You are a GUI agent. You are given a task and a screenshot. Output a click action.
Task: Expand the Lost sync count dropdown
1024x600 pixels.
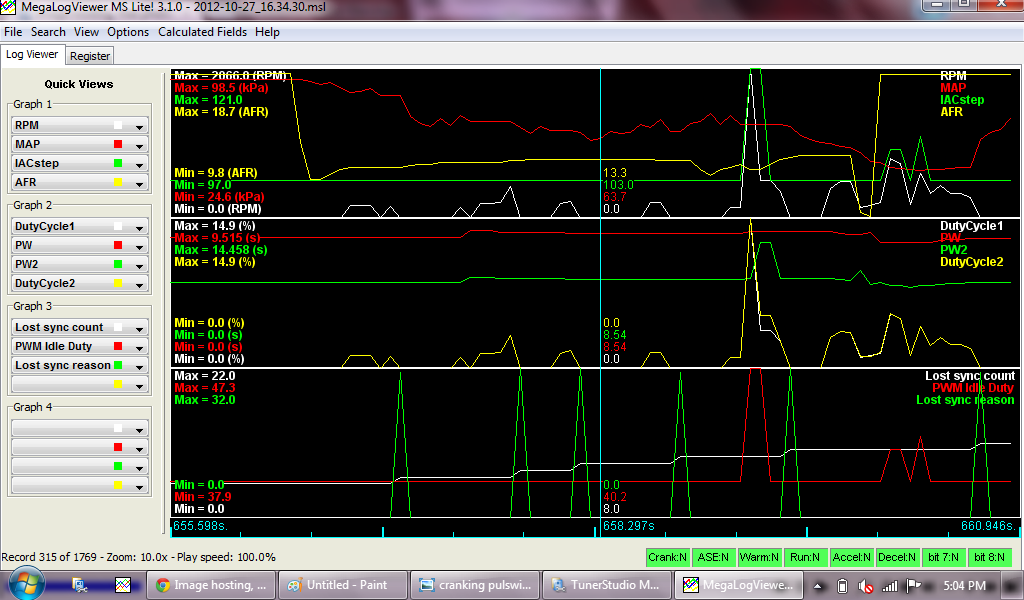pyautogui.click(x=140, y=328)
